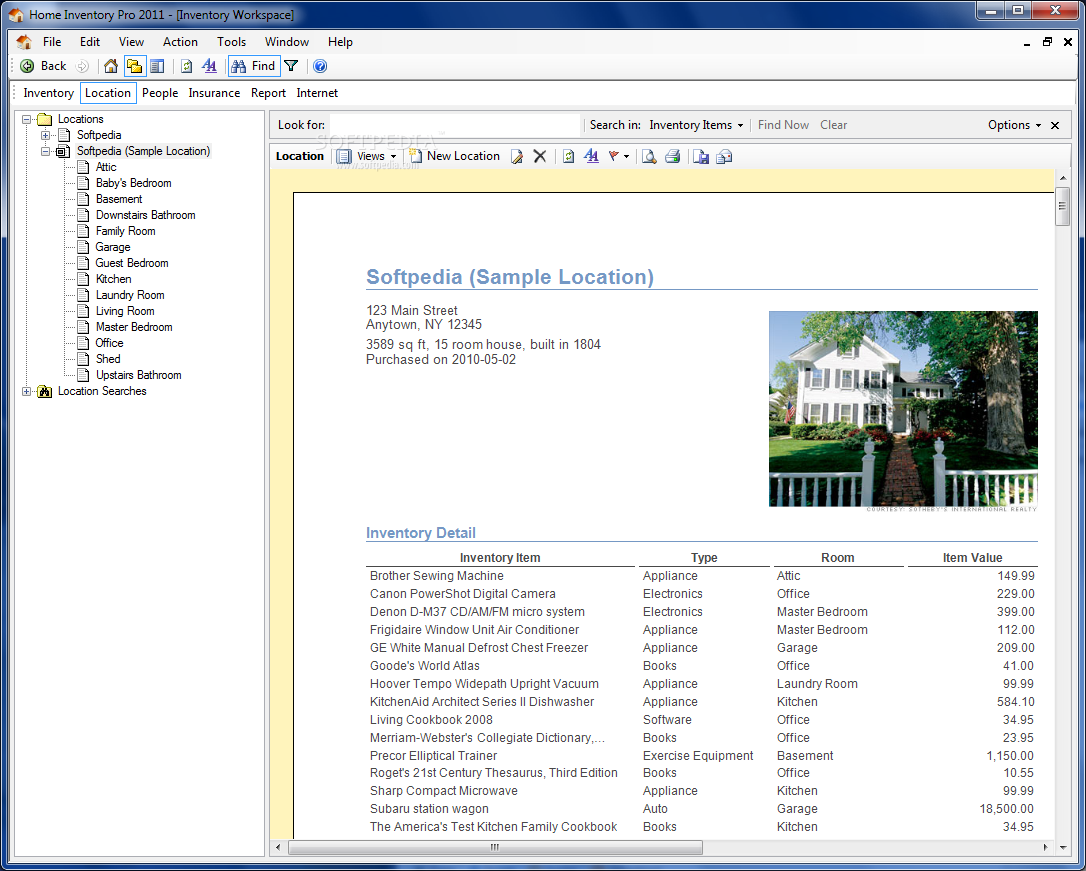This screenshot has height=871, width=1086.
Task: Click the Delete X icon in Location toolbar
Action: pos(540,156)
